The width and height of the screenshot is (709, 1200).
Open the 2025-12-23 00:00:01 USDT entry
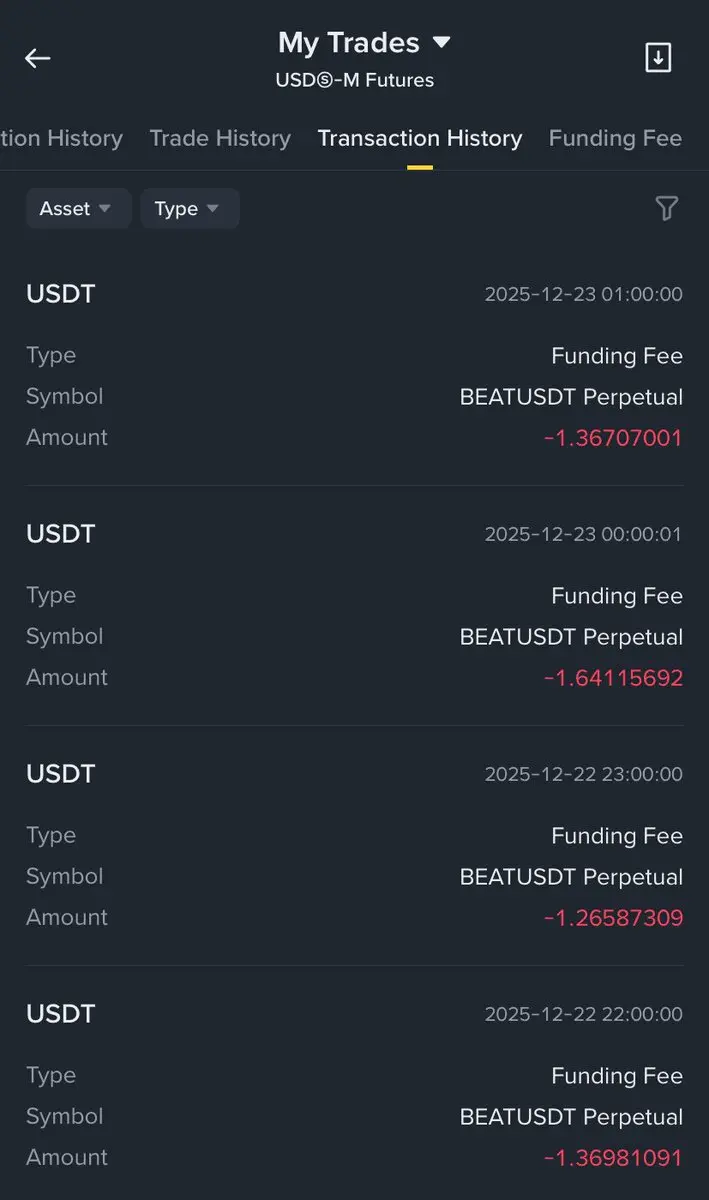(x=355, y=606)
